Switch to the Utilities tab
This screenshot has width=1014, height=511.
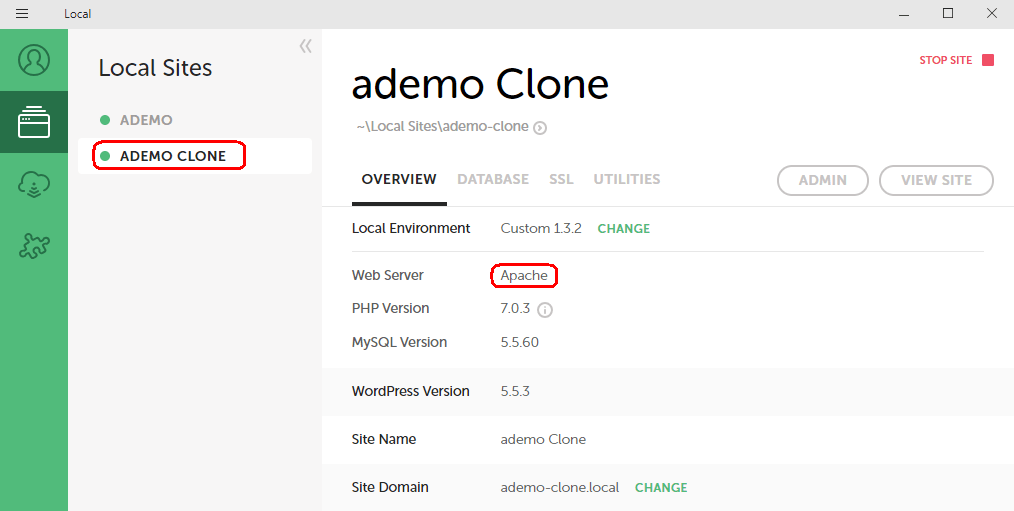pos(627,179)
